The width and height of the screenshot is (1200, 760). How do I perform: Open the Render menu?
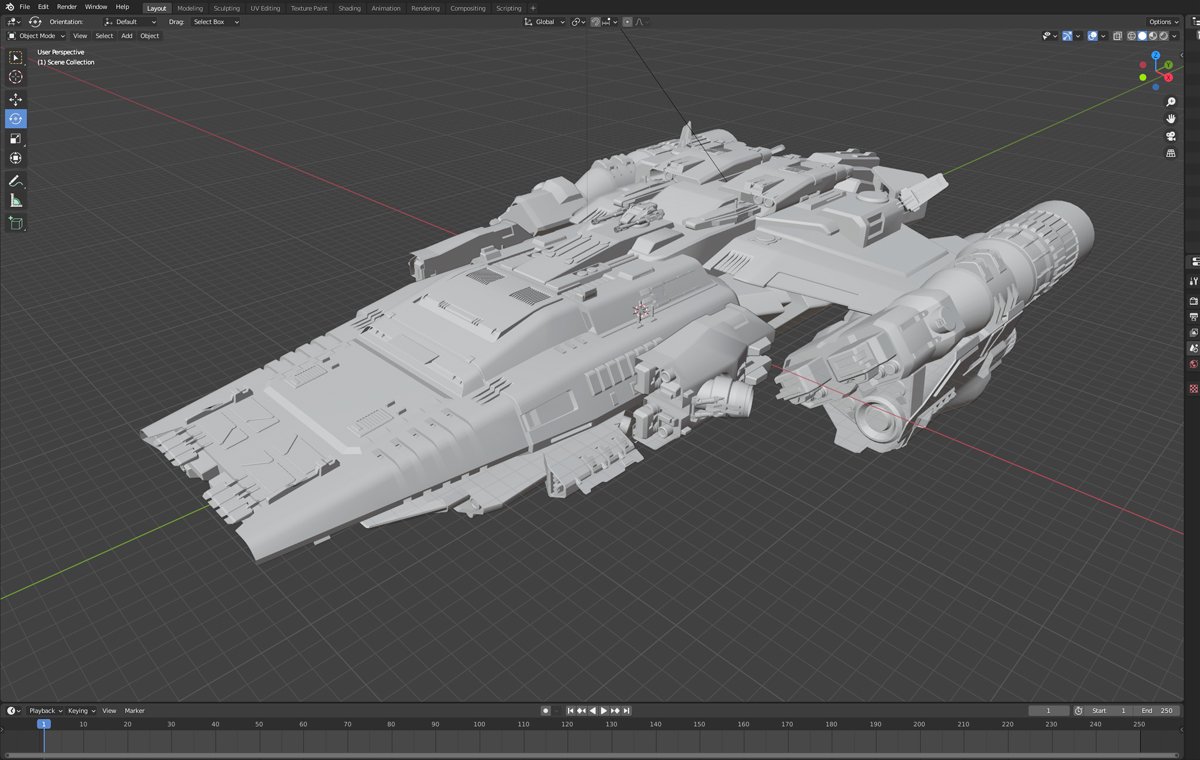pyautogui.click(x=67, y=7)
